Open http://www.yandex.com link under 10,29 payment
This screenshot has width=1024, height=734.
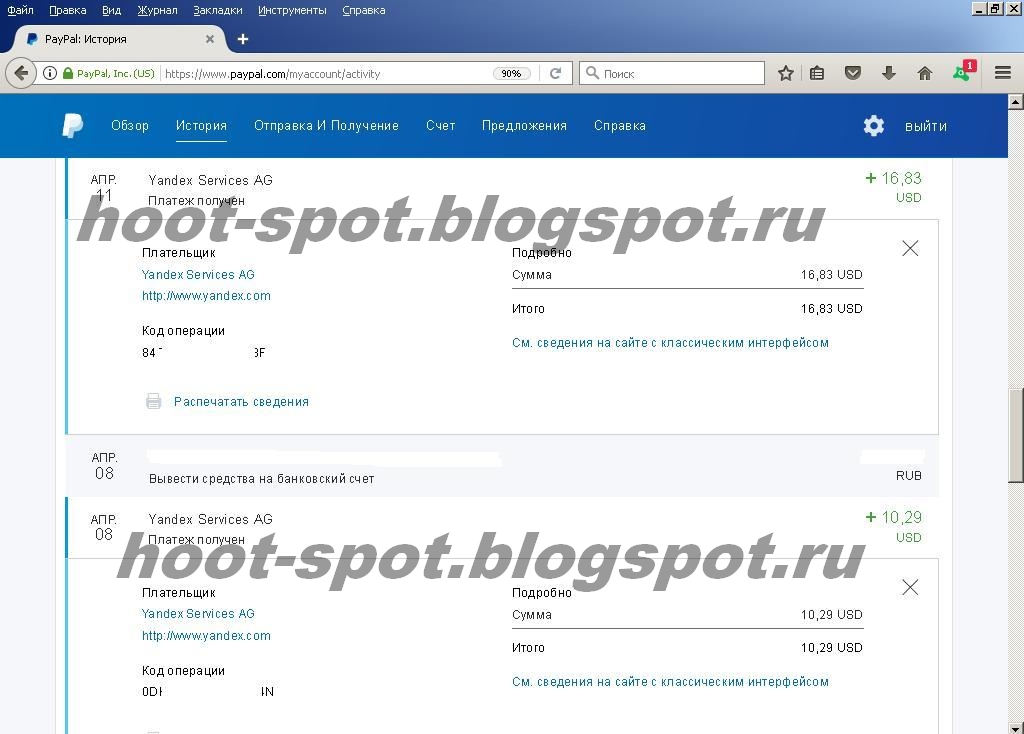tap(206, 635)
